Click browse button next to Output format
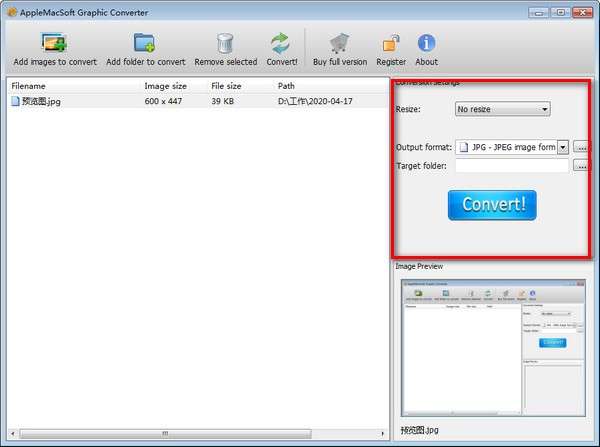Image resolution: width=600 pixels, height=447 pixels. click(x=581, y=147)
